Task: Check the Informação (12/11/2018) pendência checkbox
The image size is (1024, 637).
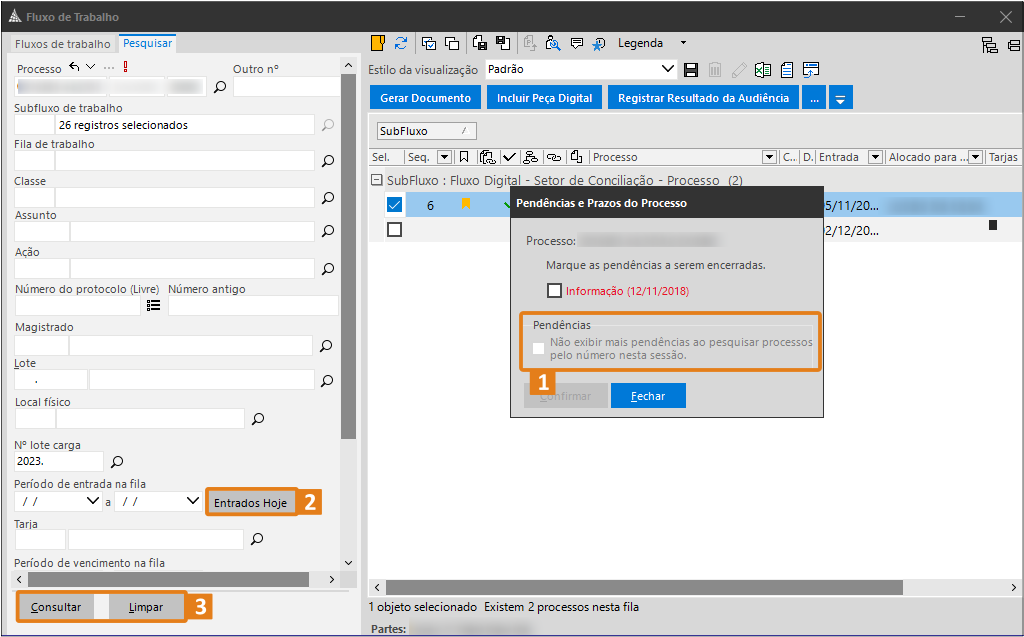Action: (x=555, y=291)
